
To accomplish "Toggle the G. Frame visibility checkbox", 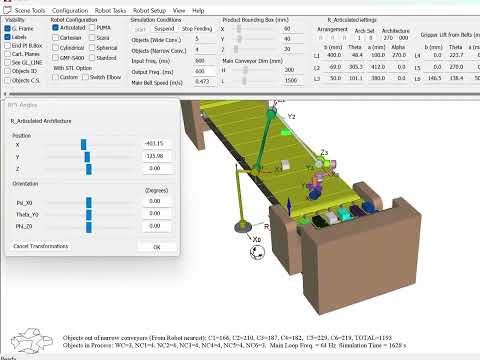I will click(8, 29).
